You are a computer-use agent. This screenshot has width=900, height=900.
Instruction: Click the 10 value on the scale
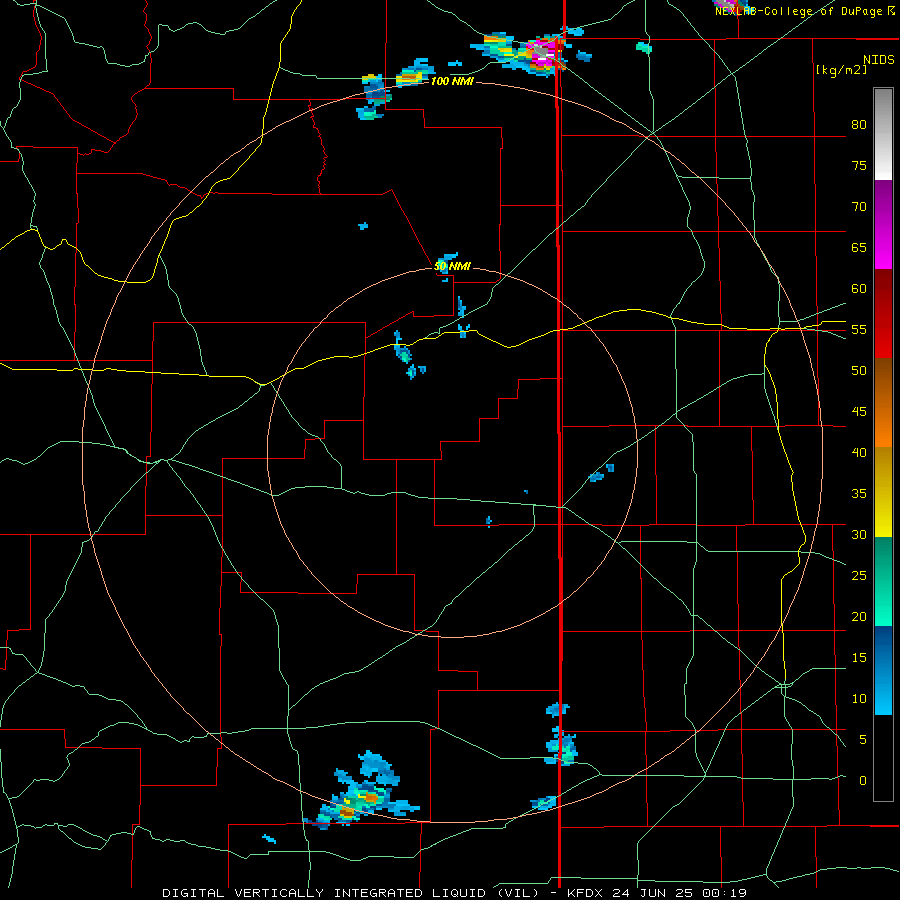pyautogui.click(x=859, y=699)
